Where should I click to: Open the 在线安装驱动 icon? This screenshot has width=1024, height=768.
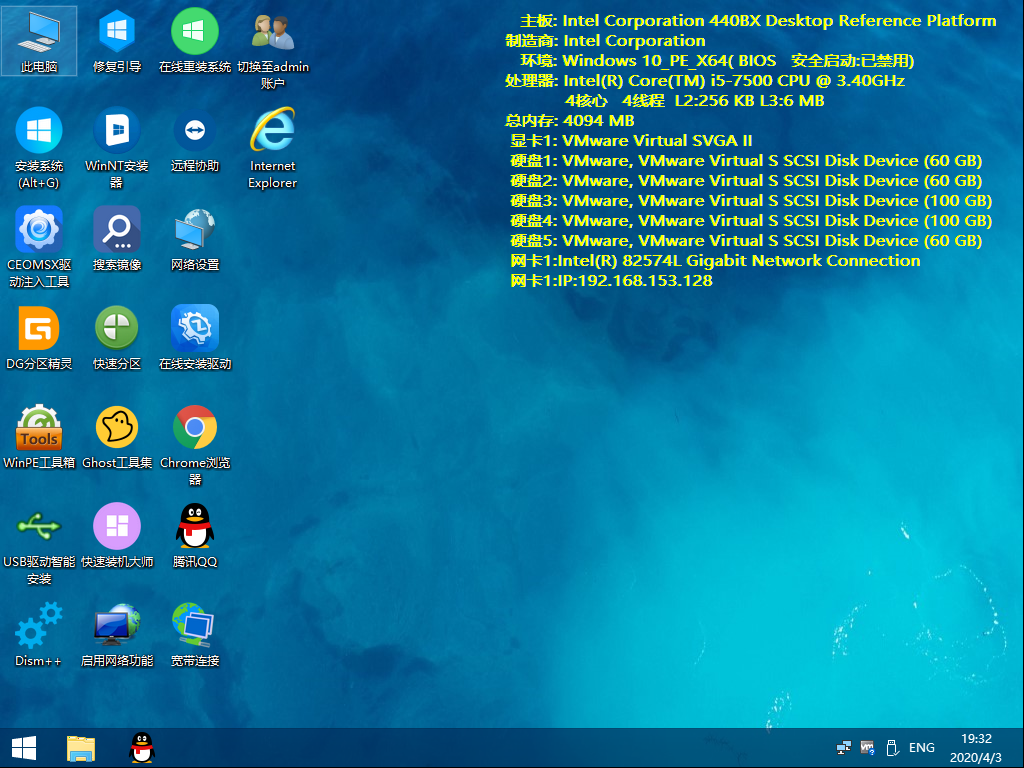[195, 338]
